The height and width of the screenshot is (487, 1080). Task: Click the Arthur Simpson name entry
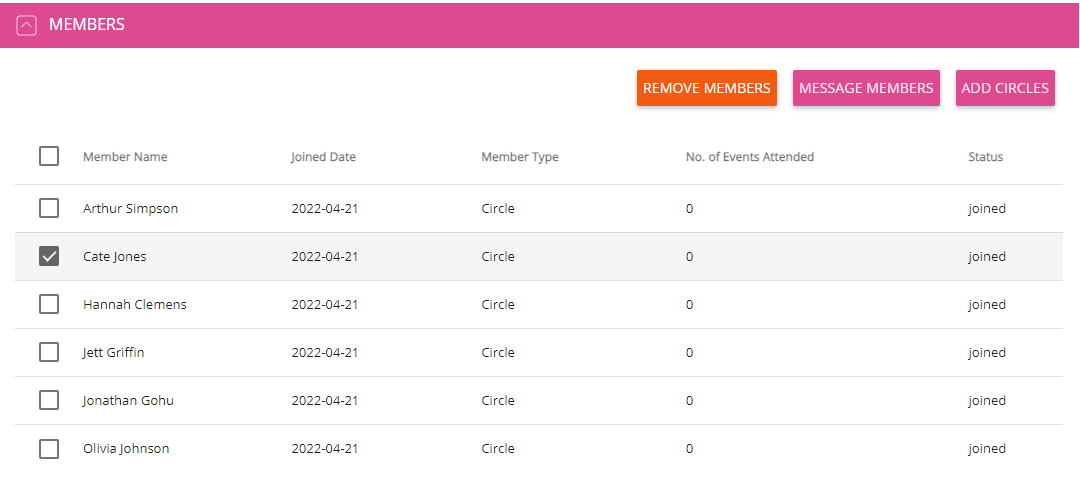[x=130, y=208]
